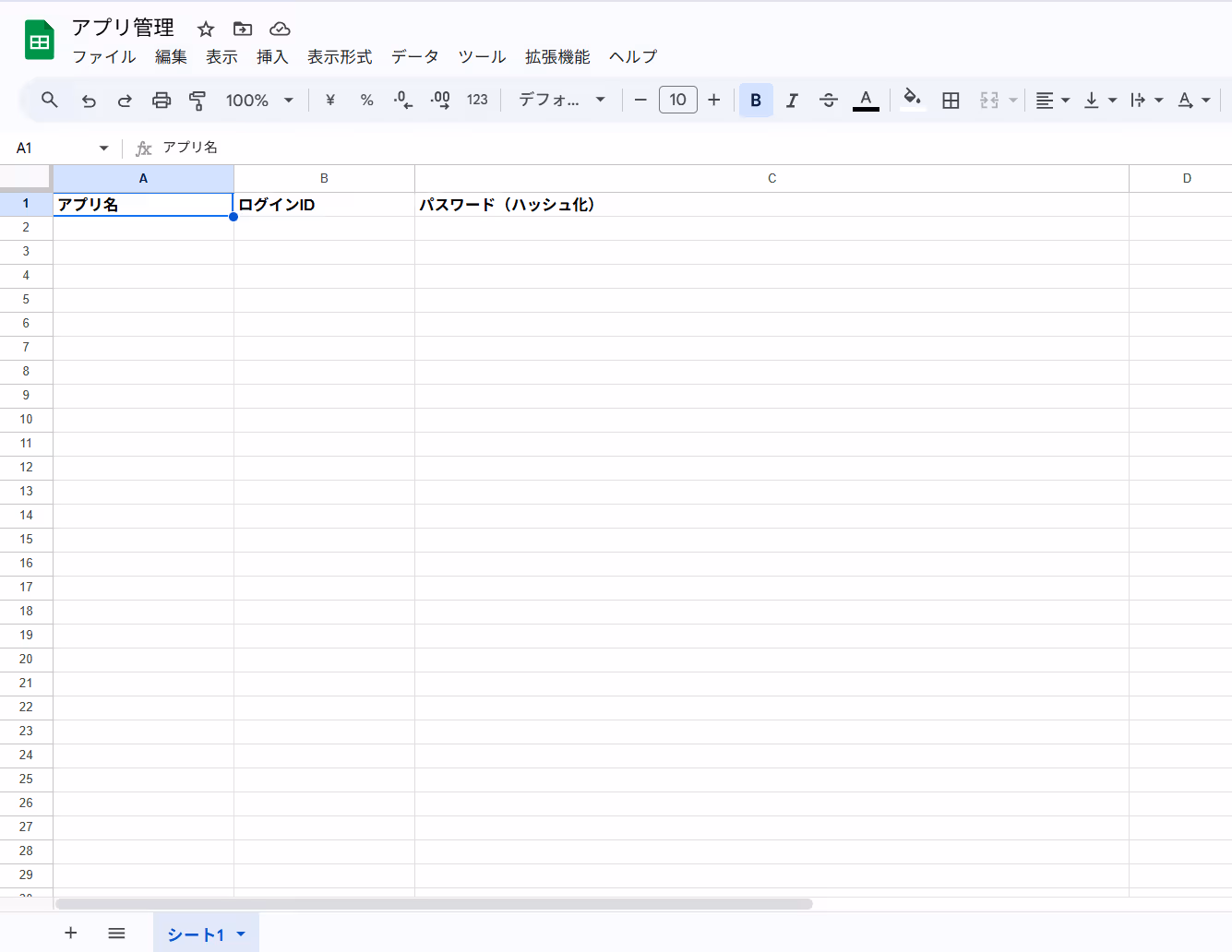Screen dimensions: 1232x952
Task: Open text rotation dropdown
Action: coord(1194,100)
